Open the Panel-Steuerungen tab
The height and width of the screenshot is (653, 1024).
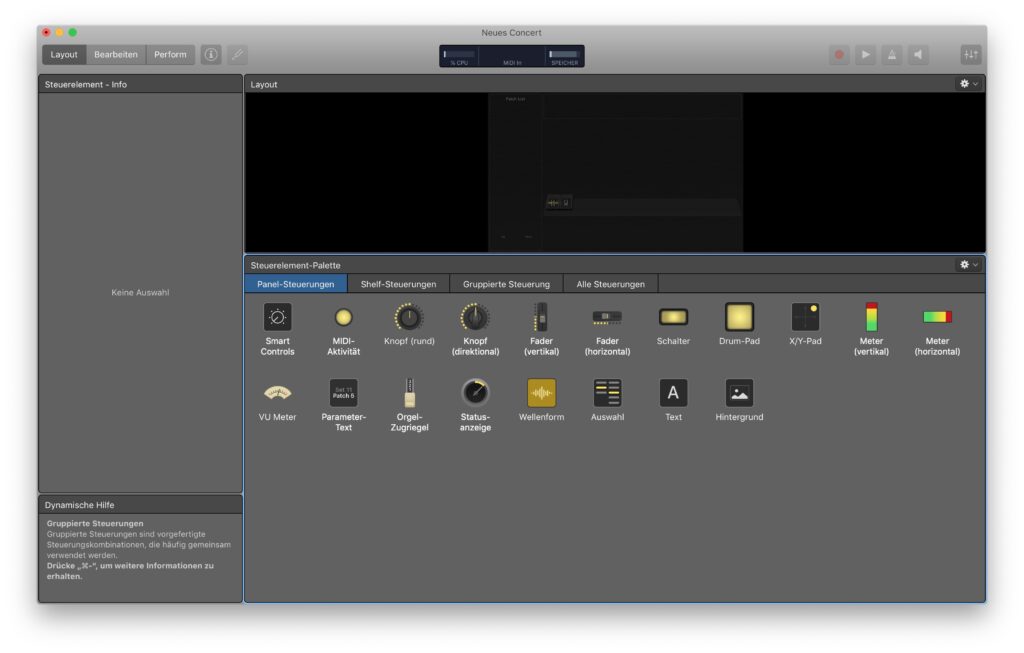pyautogui.click(x=295, y=284)
